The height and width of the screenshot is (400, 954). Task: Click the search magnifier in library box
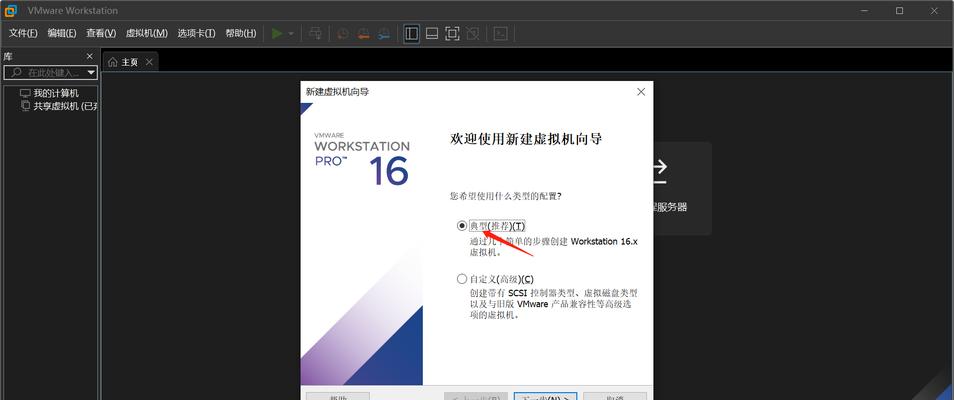16,72
